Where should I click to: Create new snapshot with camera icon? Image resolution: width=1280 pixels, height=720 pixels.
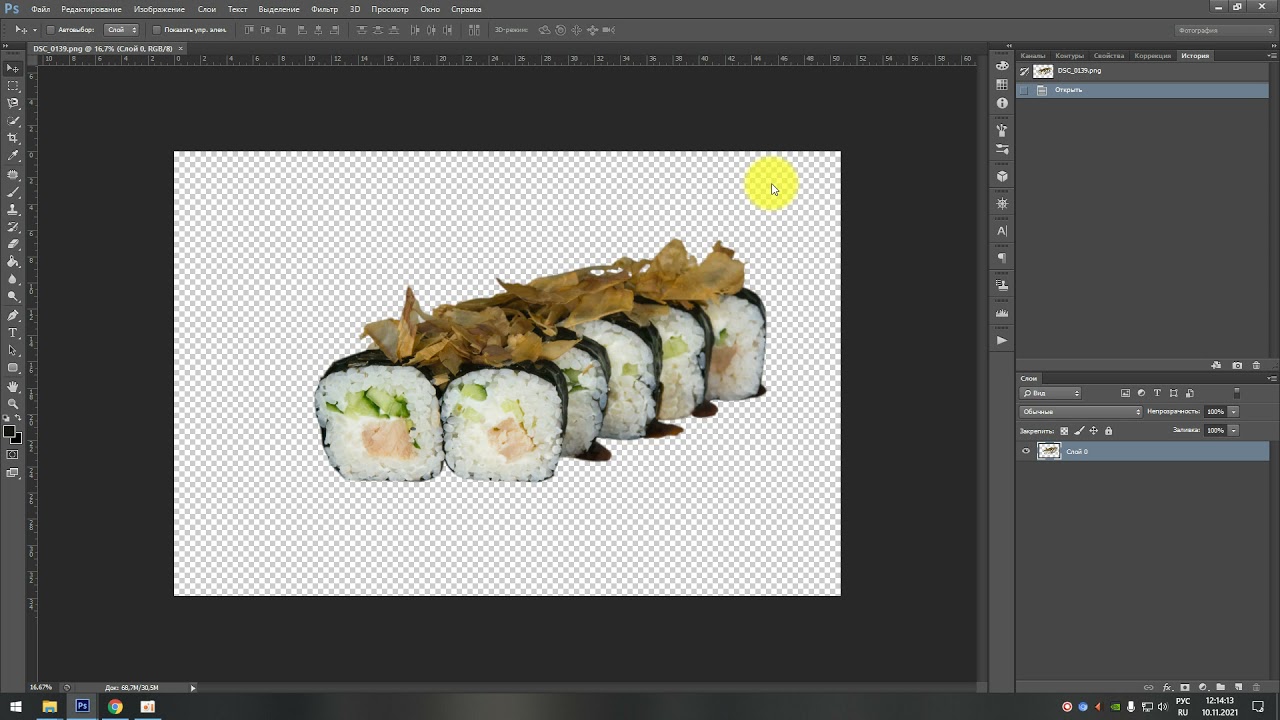(x=1237, y=366)
